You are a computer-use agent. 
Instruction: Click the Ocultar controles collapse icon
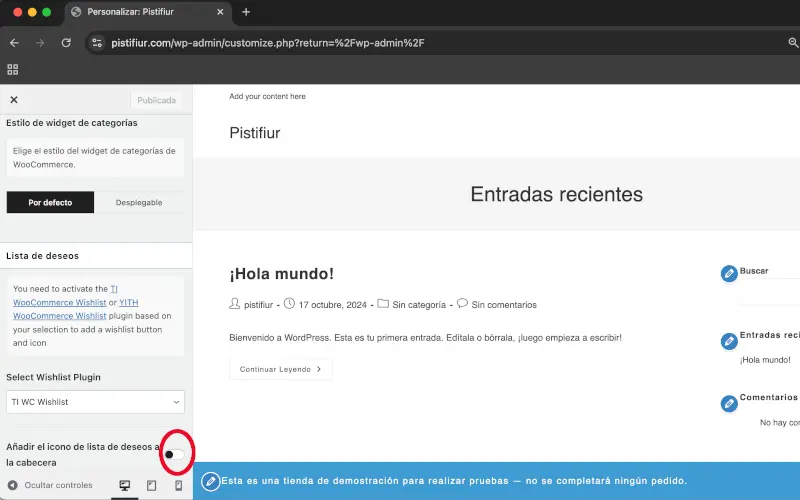pyautogui.click(x=13, y=485)
